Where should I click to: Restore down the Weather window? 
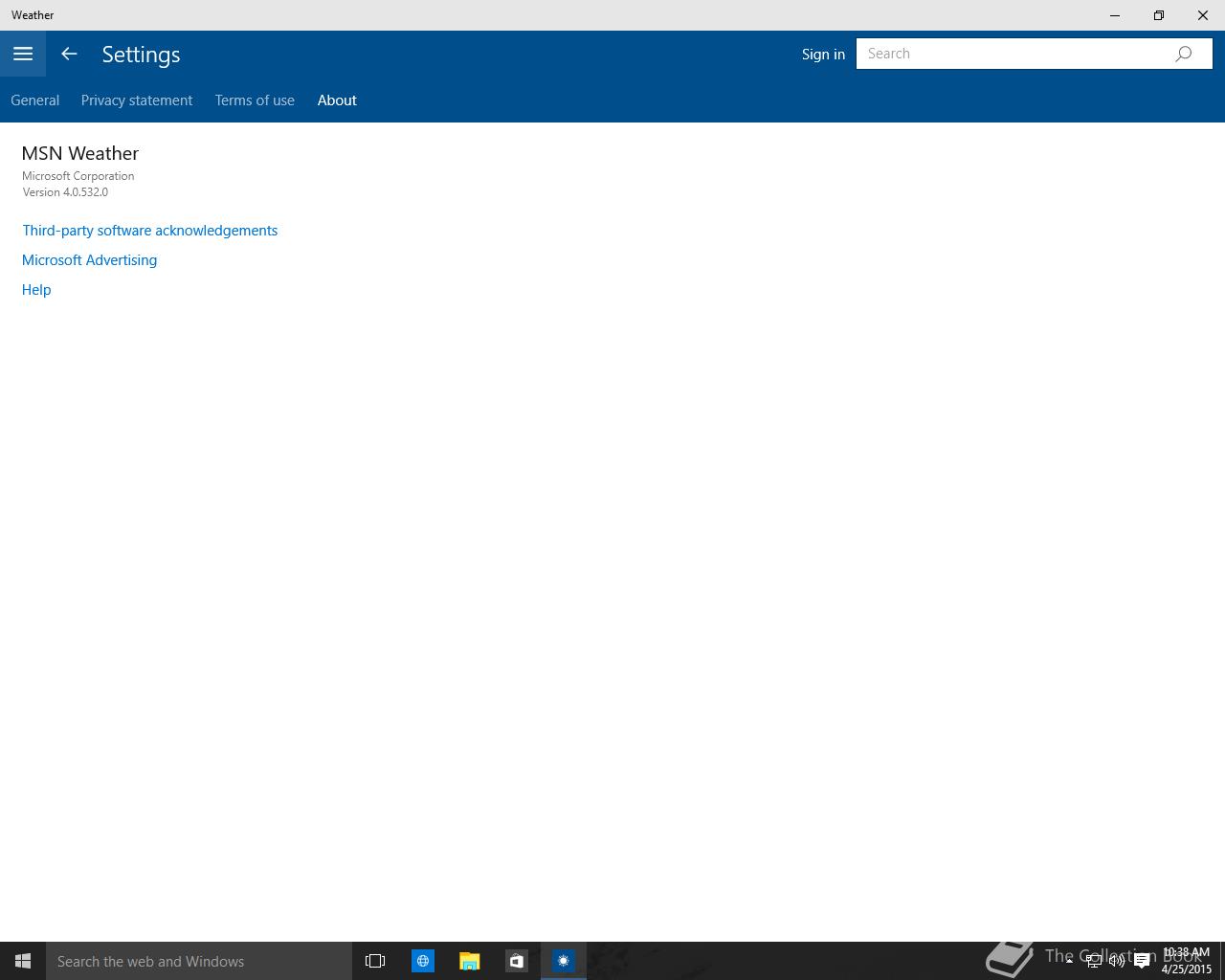pos(1159,15)
